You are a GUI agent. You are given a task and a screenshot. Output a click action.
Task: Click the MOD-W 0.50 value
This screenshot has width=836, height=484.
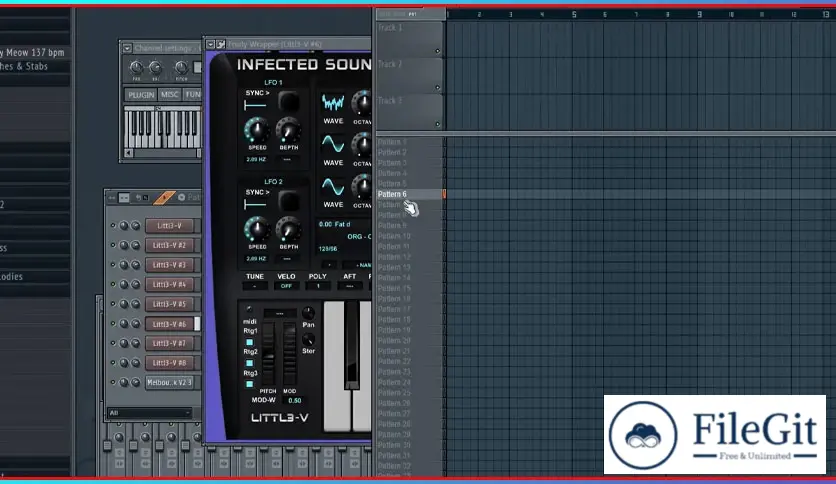294,401
